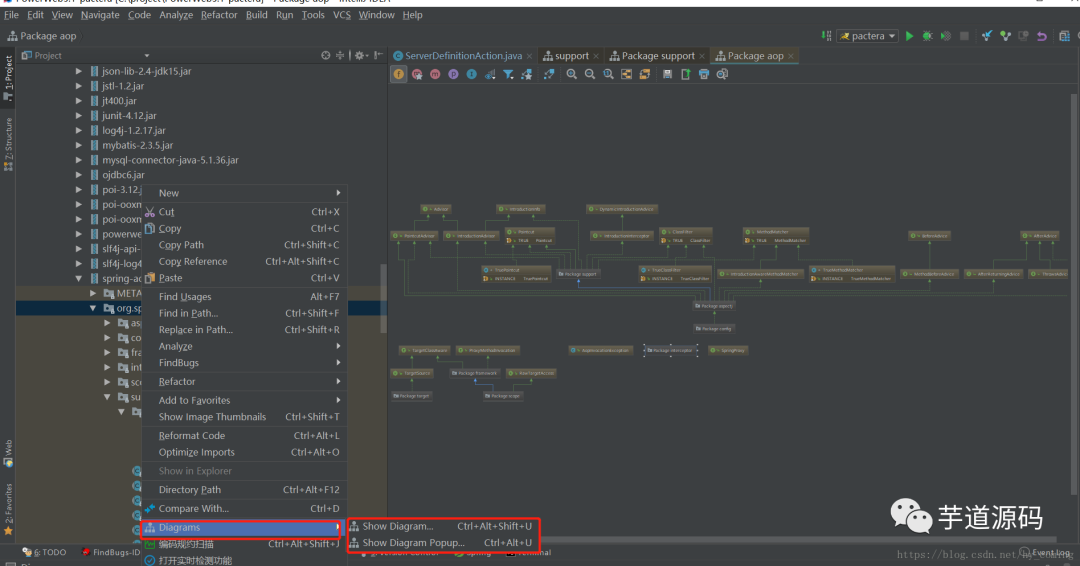Collapse all in Project panel

click(340, 56)
